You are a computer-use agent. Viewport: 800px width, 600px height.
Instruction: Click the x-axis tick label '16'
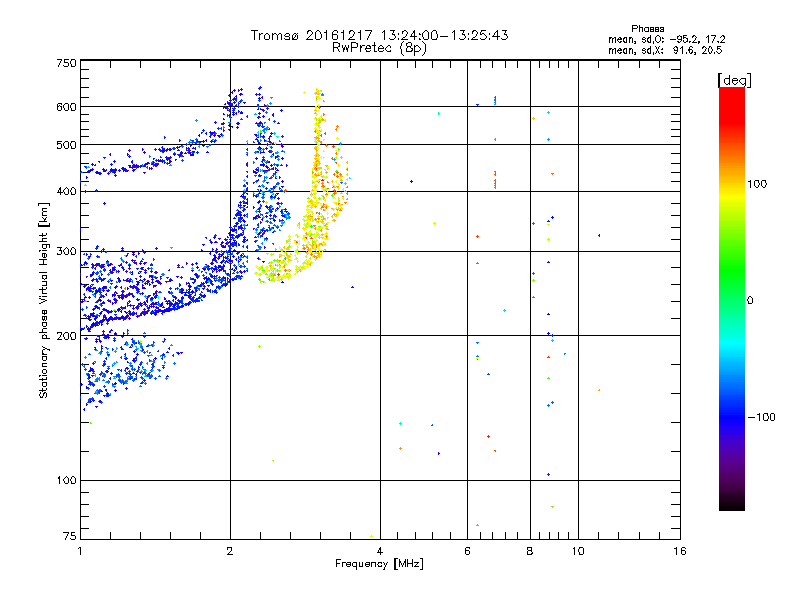(x=680, y=551)
